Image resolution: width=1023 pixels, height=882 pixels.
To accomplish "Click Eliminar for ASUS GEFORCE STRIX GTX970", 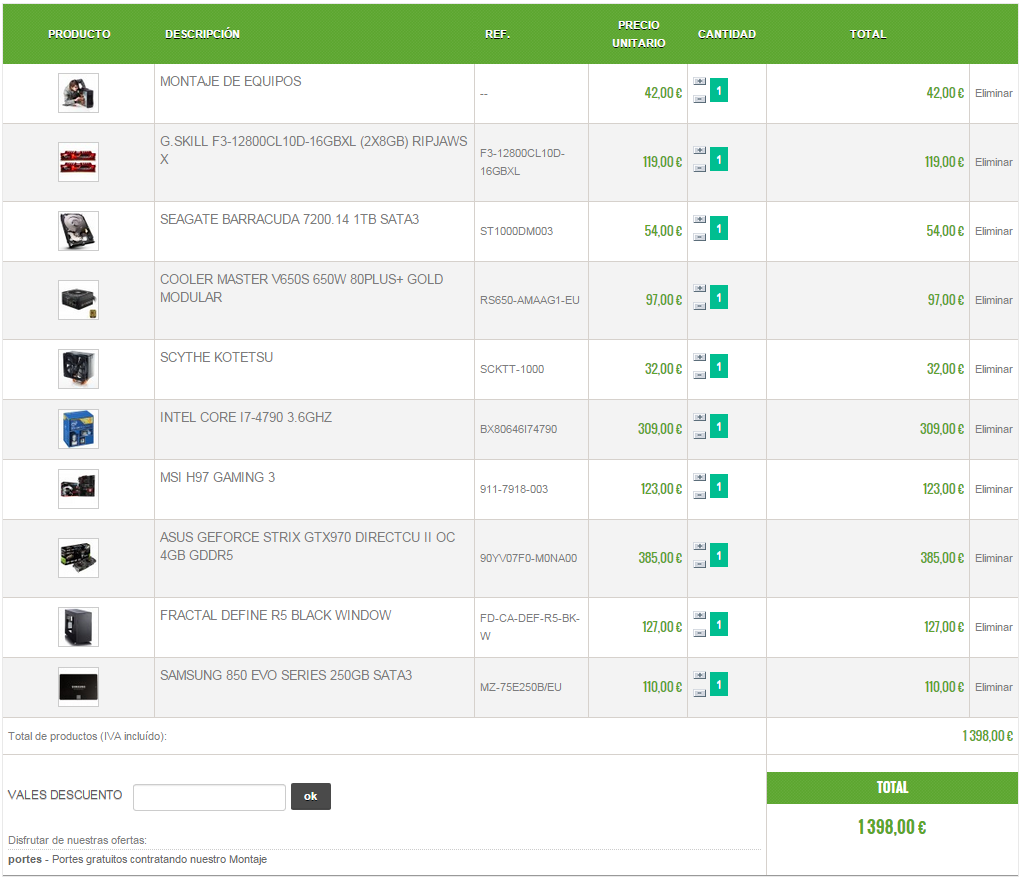I will (994, 559).
